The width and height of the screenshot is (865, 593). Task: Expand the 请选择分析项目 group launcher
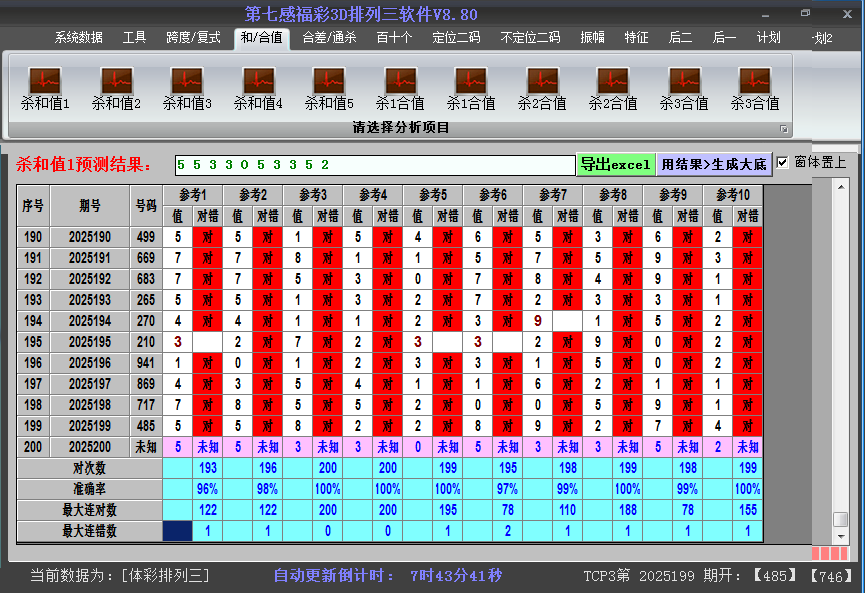(783, 129)
